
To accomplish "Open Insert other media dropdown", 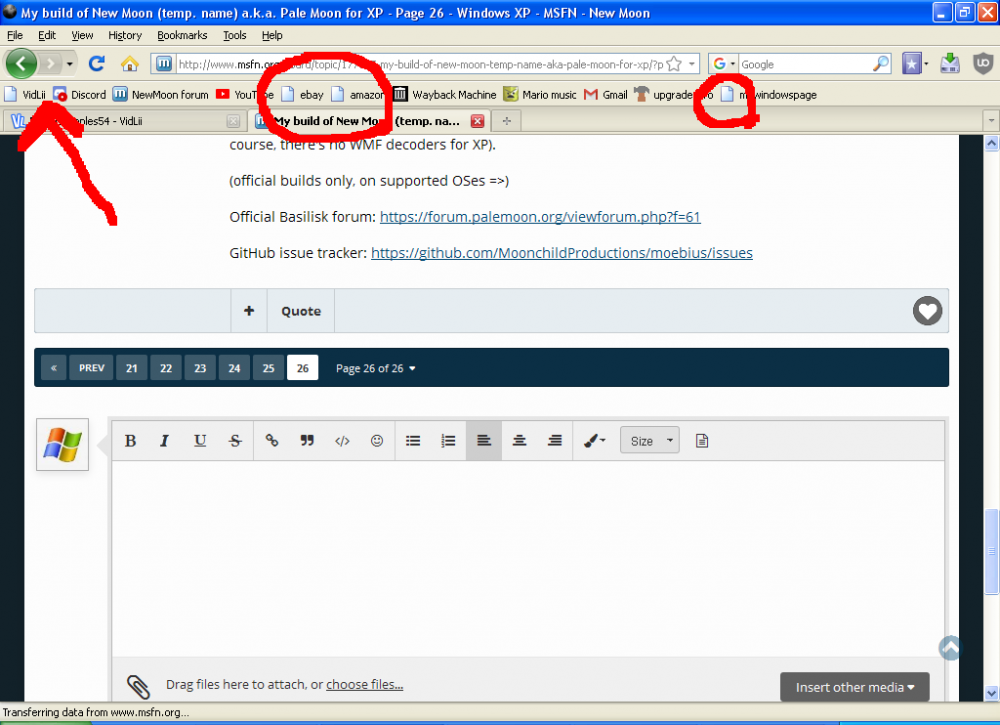I will (x=855, y=687).
